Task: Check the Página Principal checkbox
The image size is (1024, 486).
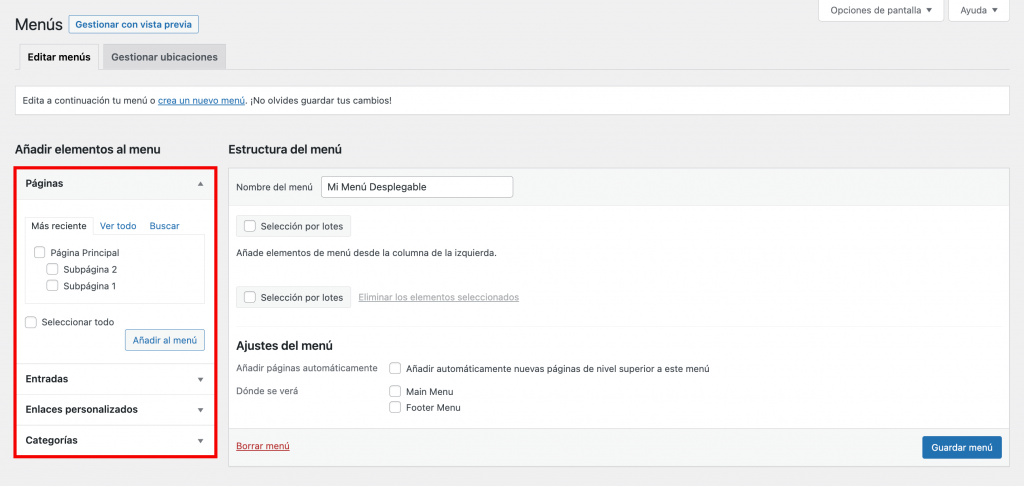Action: pyautogui.click(x=40, y=253)
